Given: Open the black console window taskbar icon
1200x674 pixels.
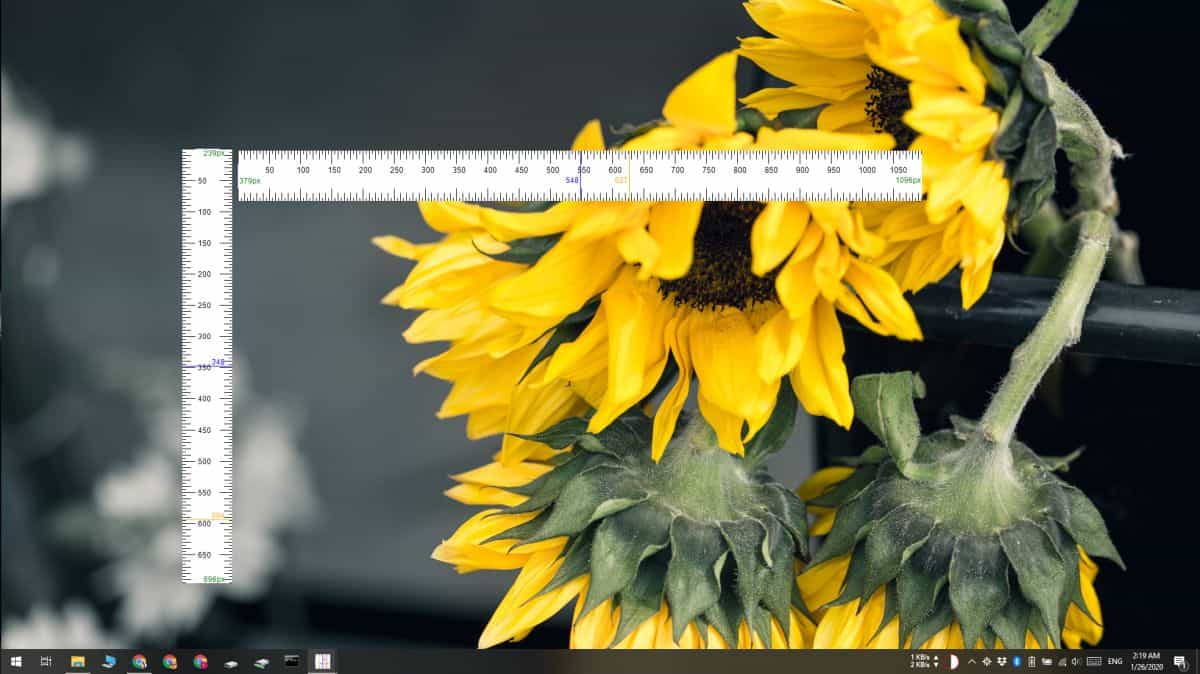Looking at the screenshot, I should (x=291, y=661).
